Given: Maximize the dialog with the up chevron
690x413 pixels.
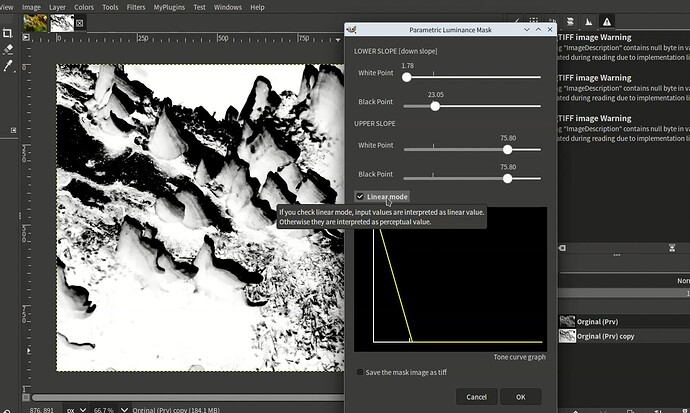Looking at the screenshot, I should click(x=538, y=29).
